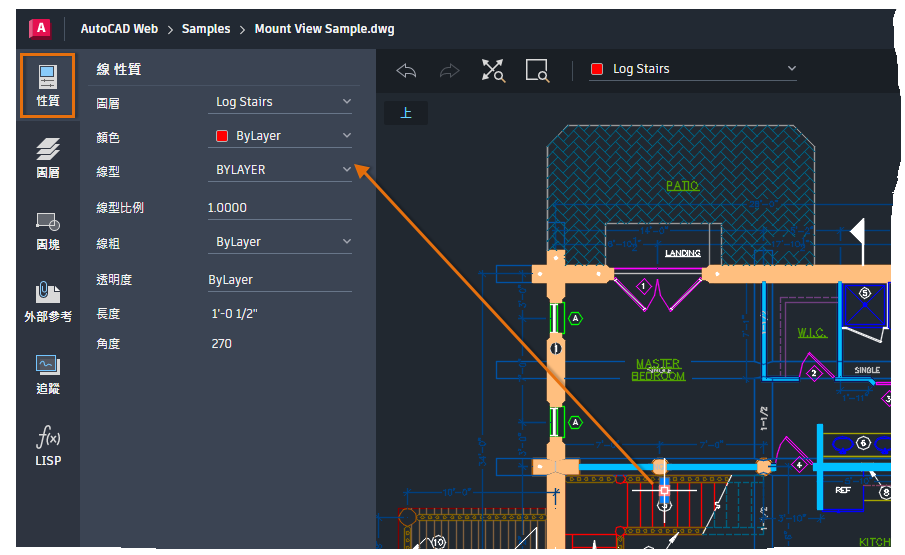Viewport: 905px width, 555px height.
Task: Click the LANDING label in drawing
Action: pos(683,253)
